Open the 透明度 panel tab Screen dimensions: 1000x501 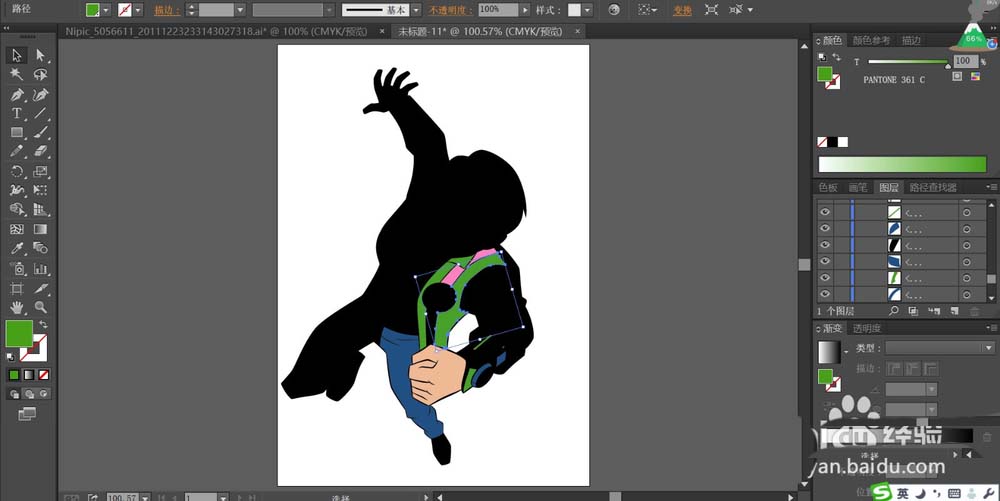[x=867, y=328]
